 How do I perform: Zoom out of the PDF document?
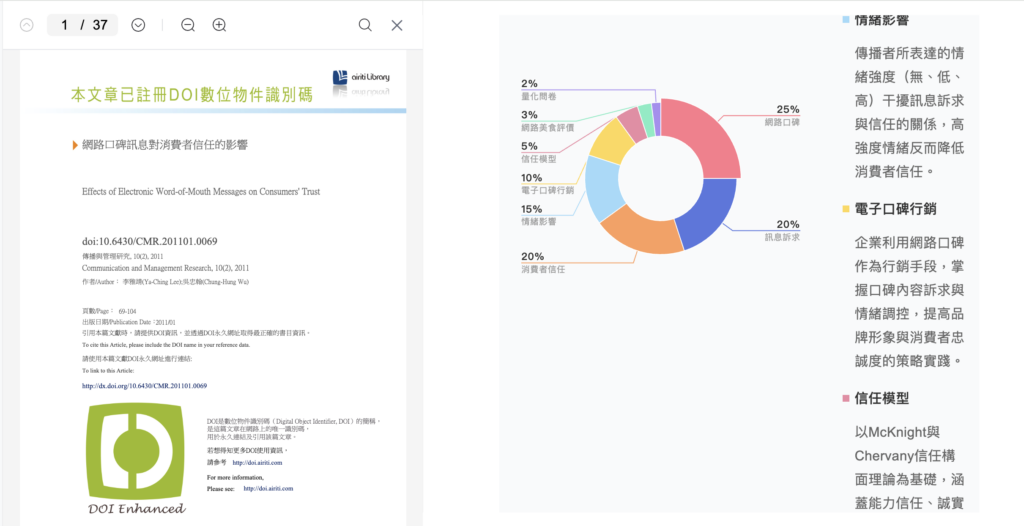[x=188, y=25]
